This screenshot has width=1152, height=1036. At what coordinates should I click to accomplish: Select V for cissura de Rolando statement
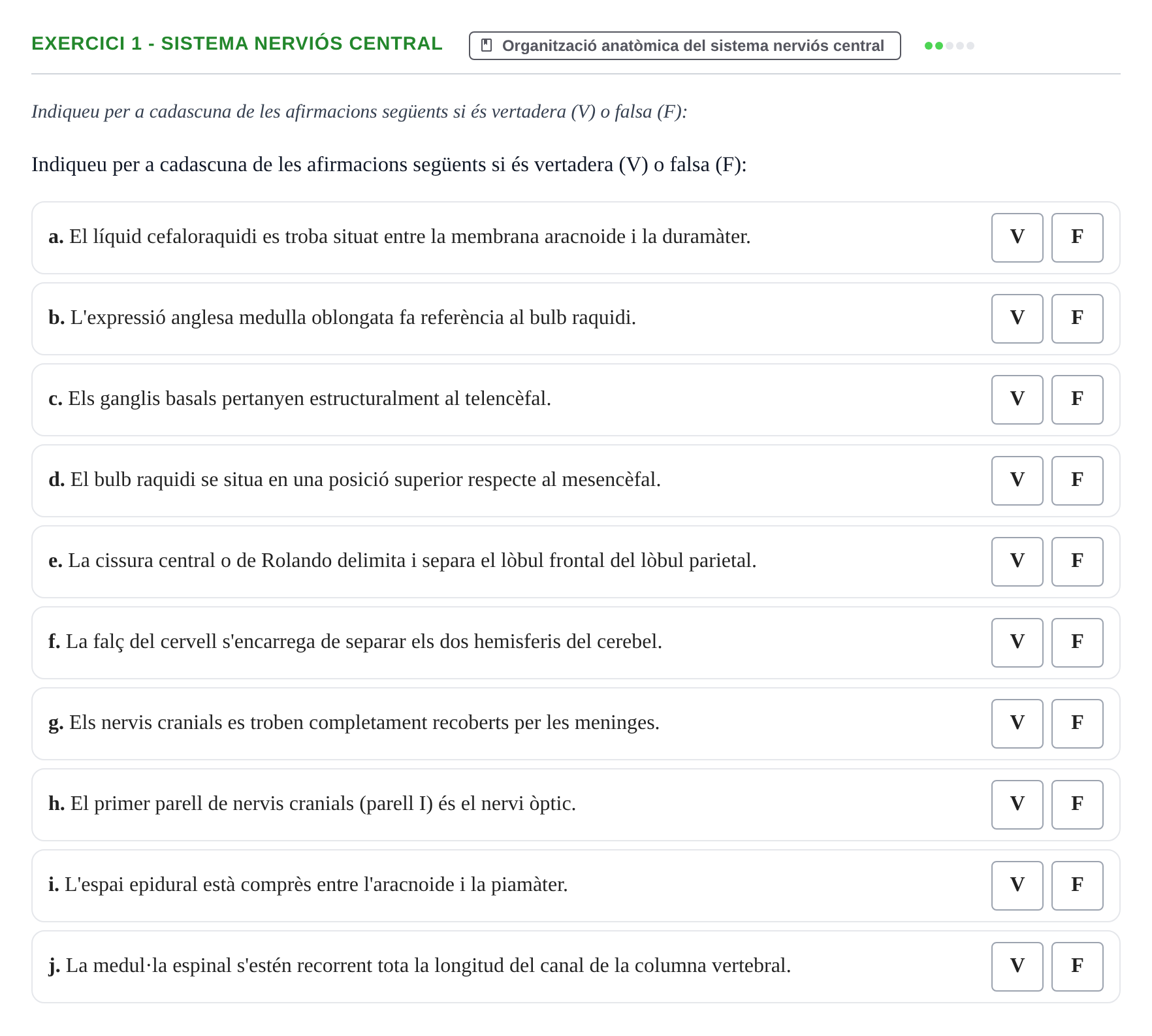tap(1017, 562)
